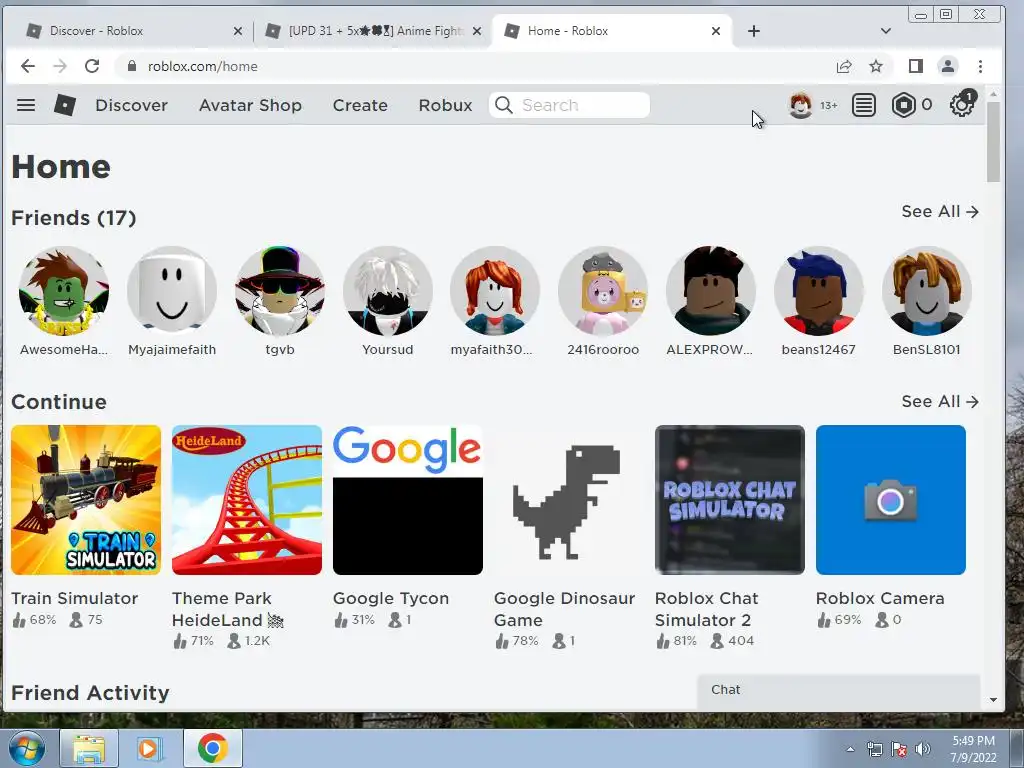Open the Train Simulator game thumbnail
The width and height of the screenshot is (1024, 768).
[x=86, y=500]
